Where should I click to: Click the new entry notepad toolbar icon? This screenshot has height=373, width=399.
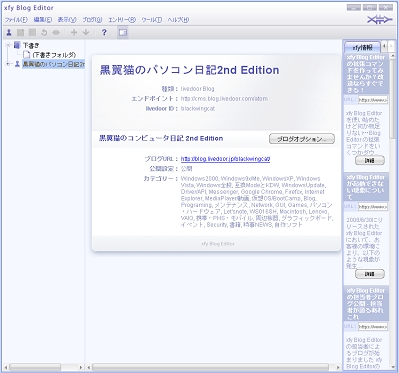point(21,32)
